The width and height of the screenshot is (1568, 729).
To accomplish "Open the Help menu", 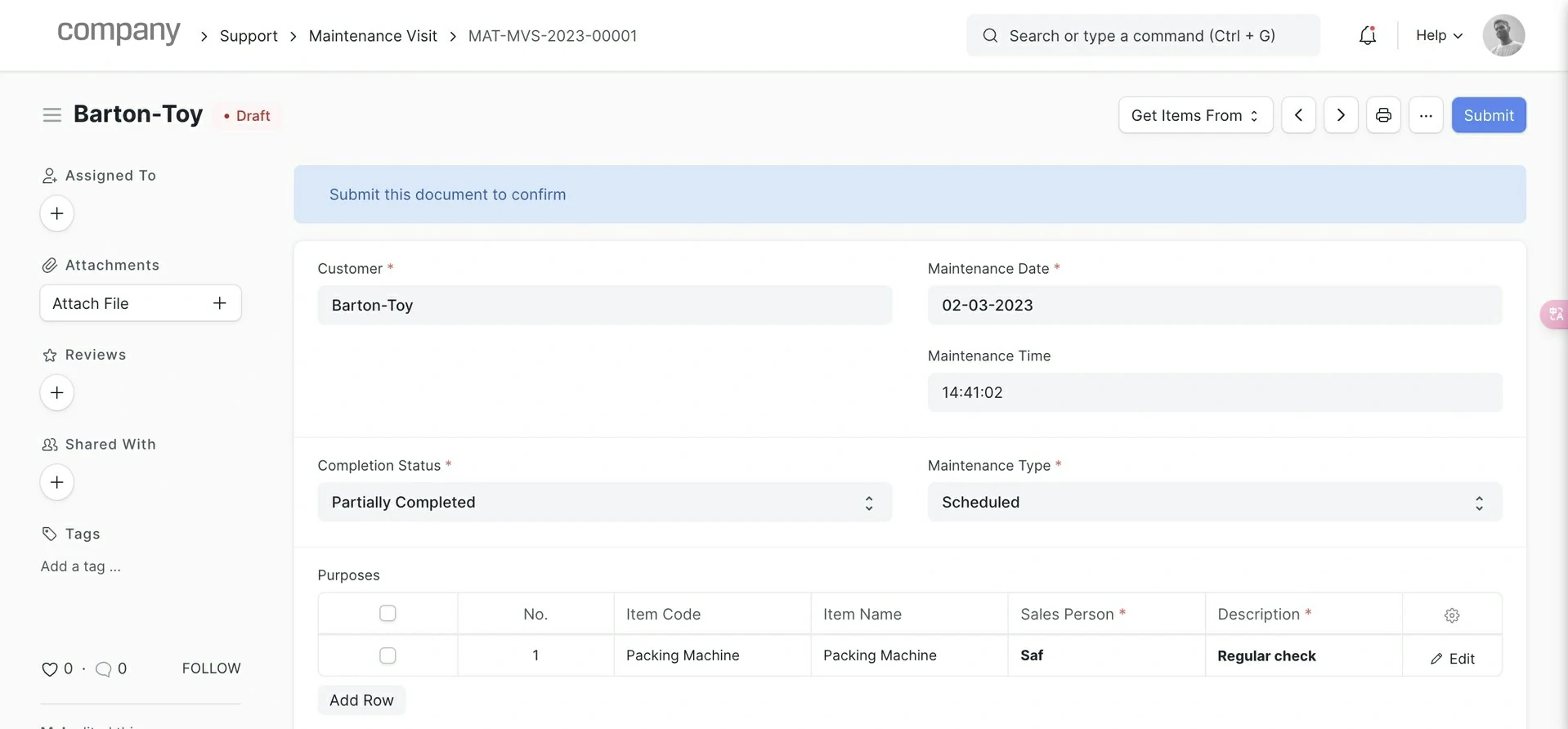I will (x=1439, y=35).
